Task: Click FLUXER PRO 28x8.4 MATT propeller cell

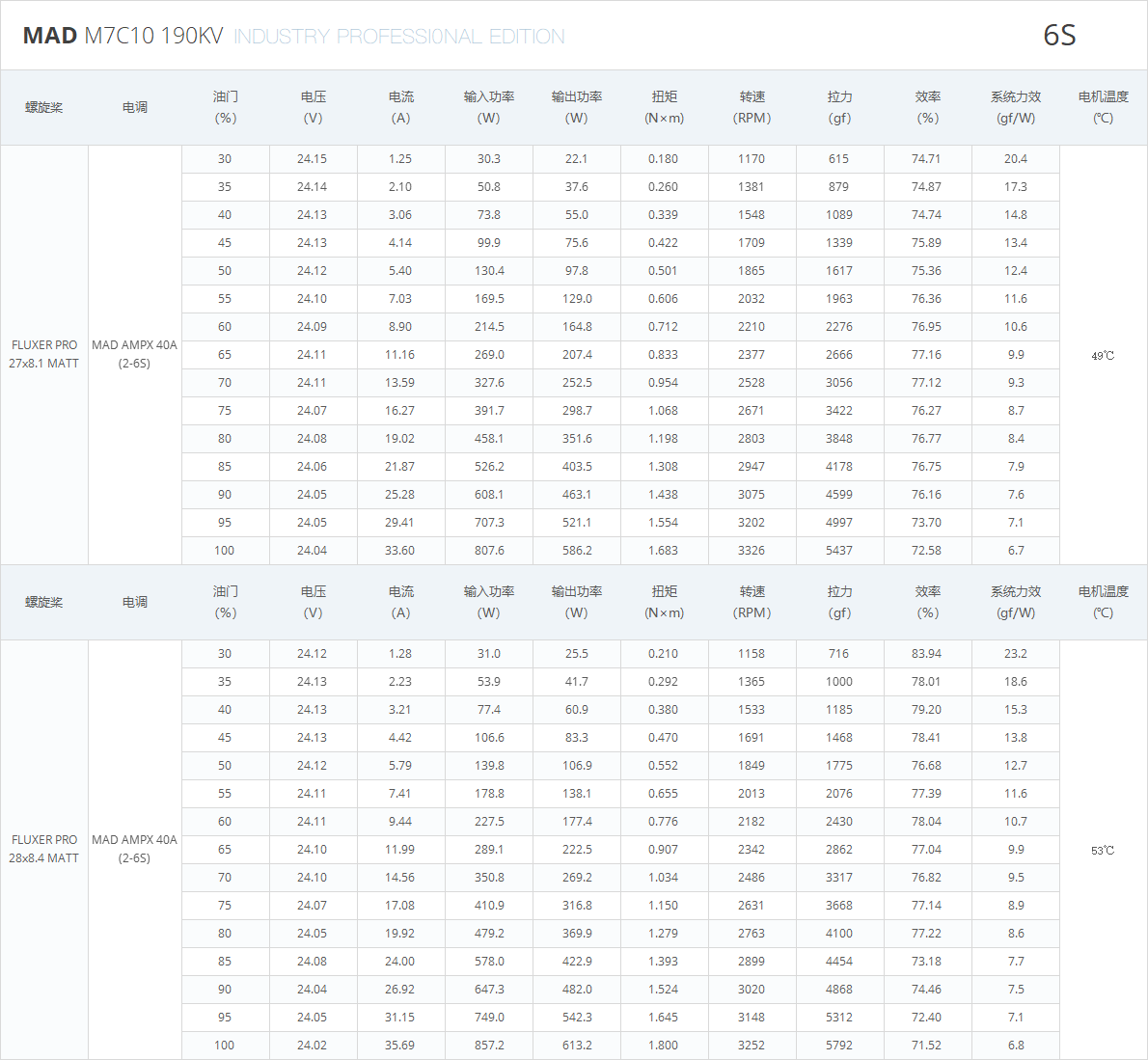Action: (x=44, y=849)
